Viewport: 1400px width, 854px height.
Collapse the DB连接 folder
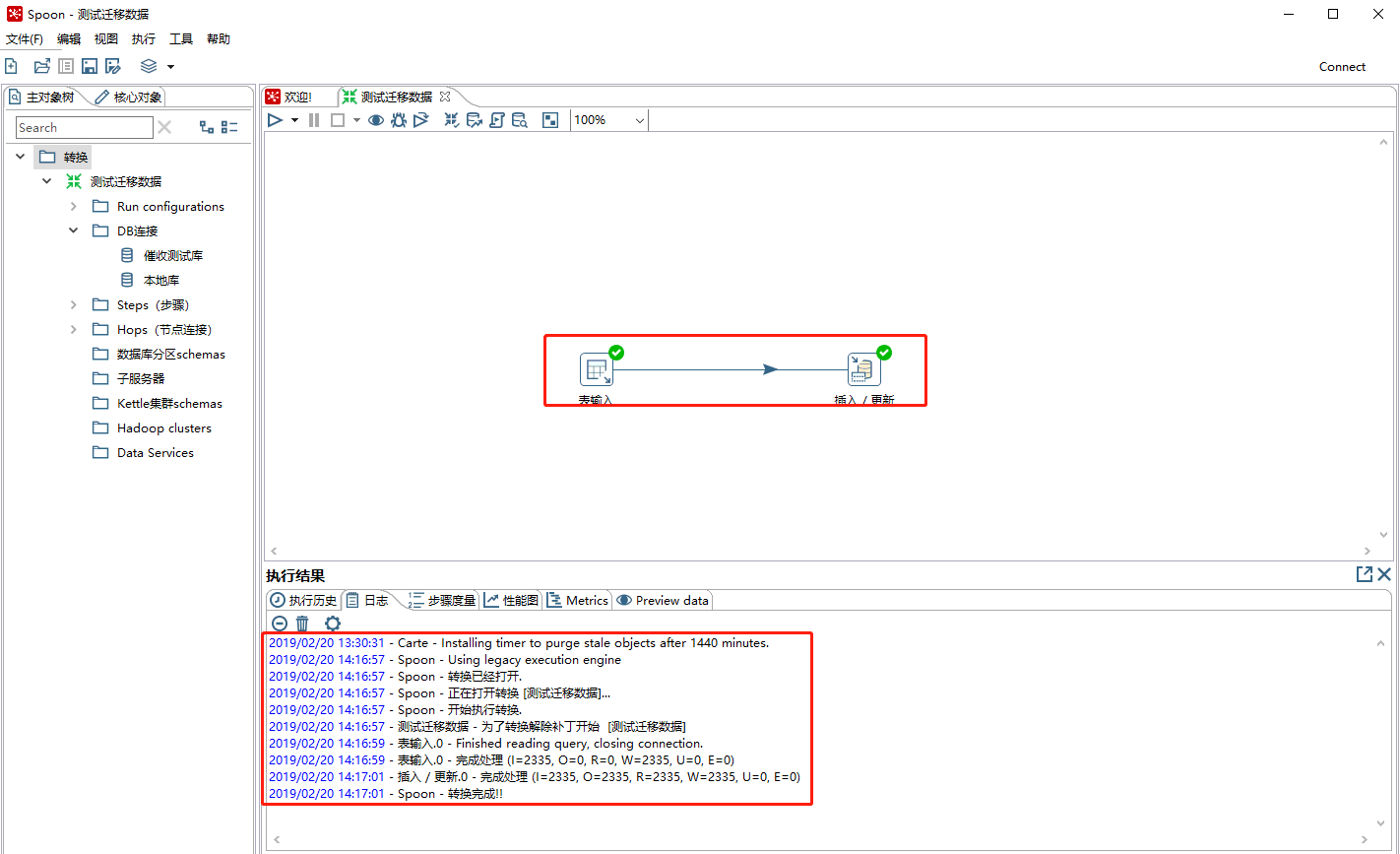point(73,230)
